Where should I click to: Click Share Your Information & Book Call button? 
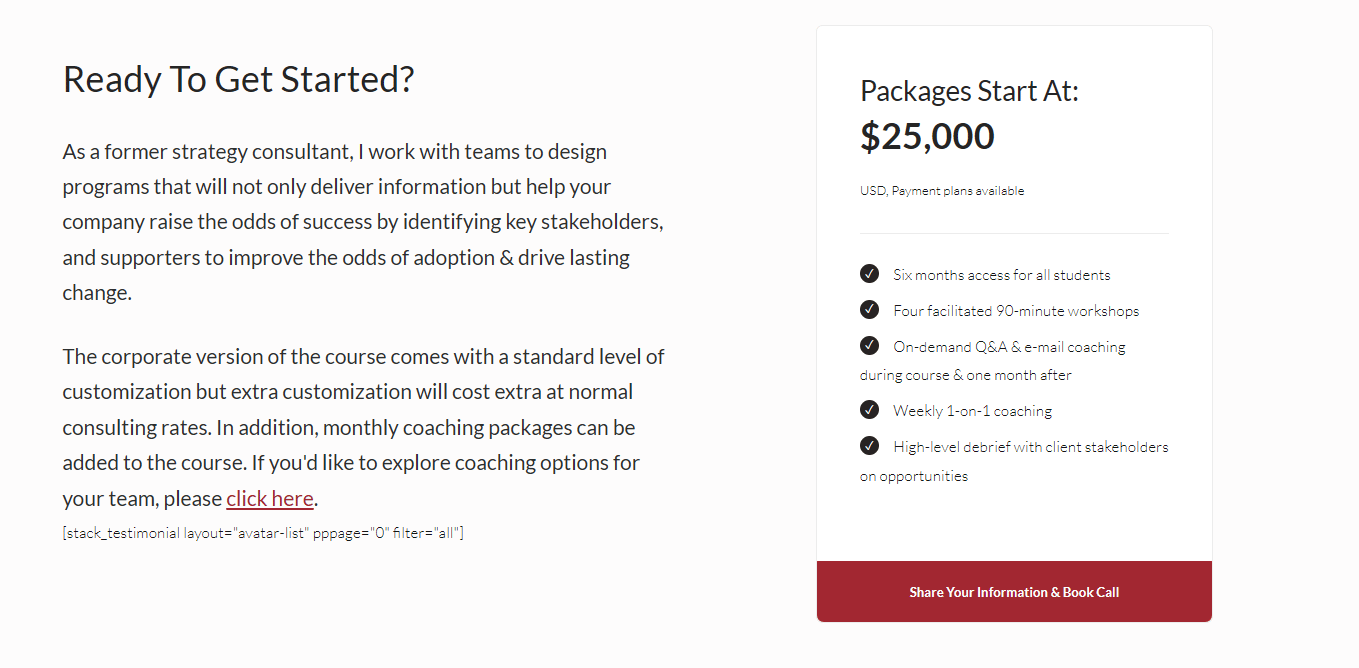click(x=1014, y=592)
